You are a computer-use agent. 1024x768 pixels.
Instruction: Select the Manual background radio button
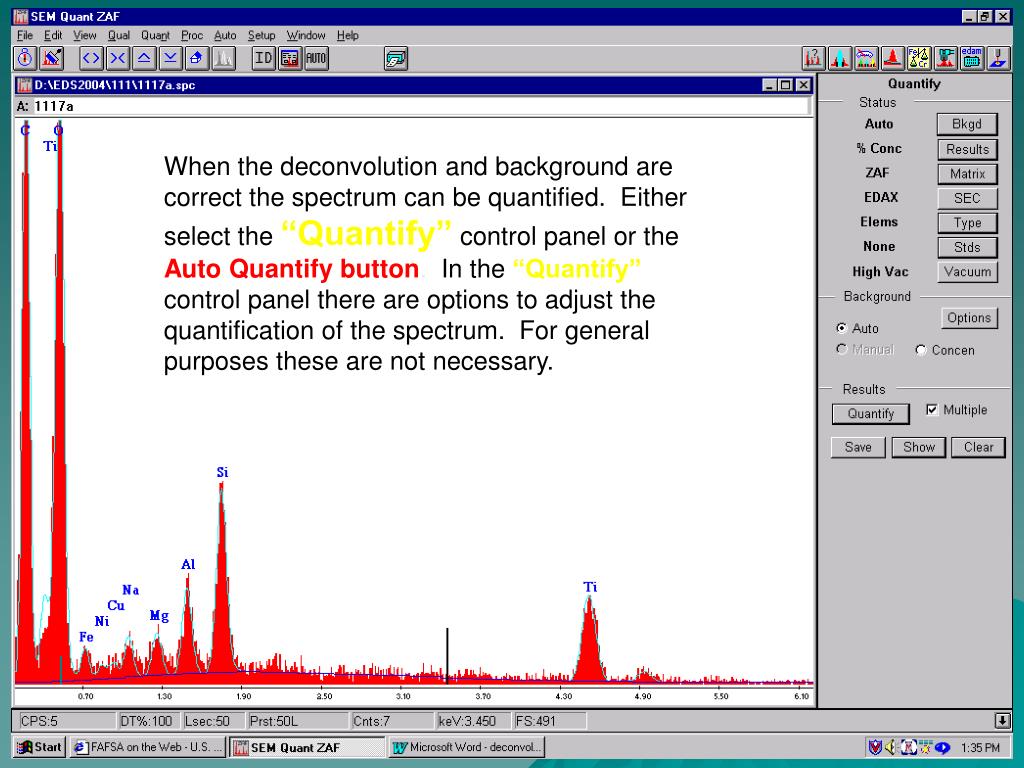tap(842, 349)
